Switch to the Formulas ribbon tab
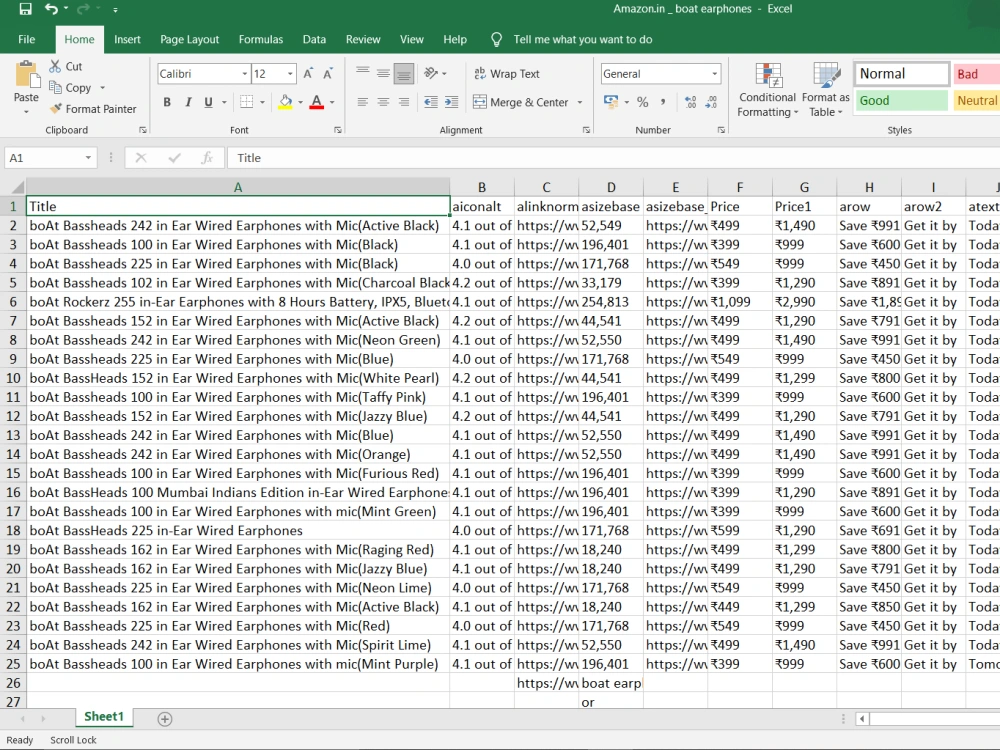1000x750 pixels. coord(260,39)
